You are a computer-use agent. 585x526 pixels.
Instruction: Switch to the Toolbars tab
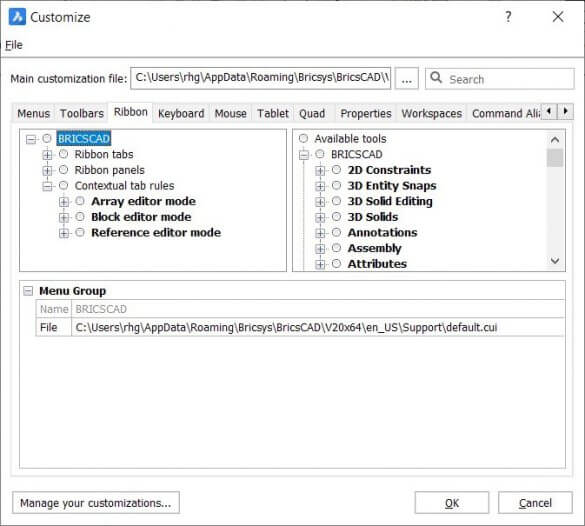[x=82, y=113]
